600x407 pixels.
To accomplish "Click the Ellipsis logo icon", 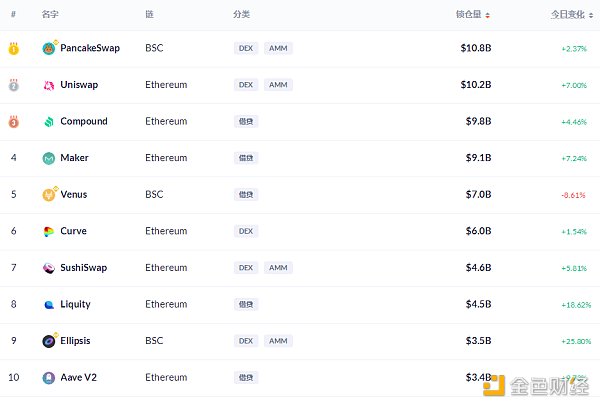I will (49, 341).
